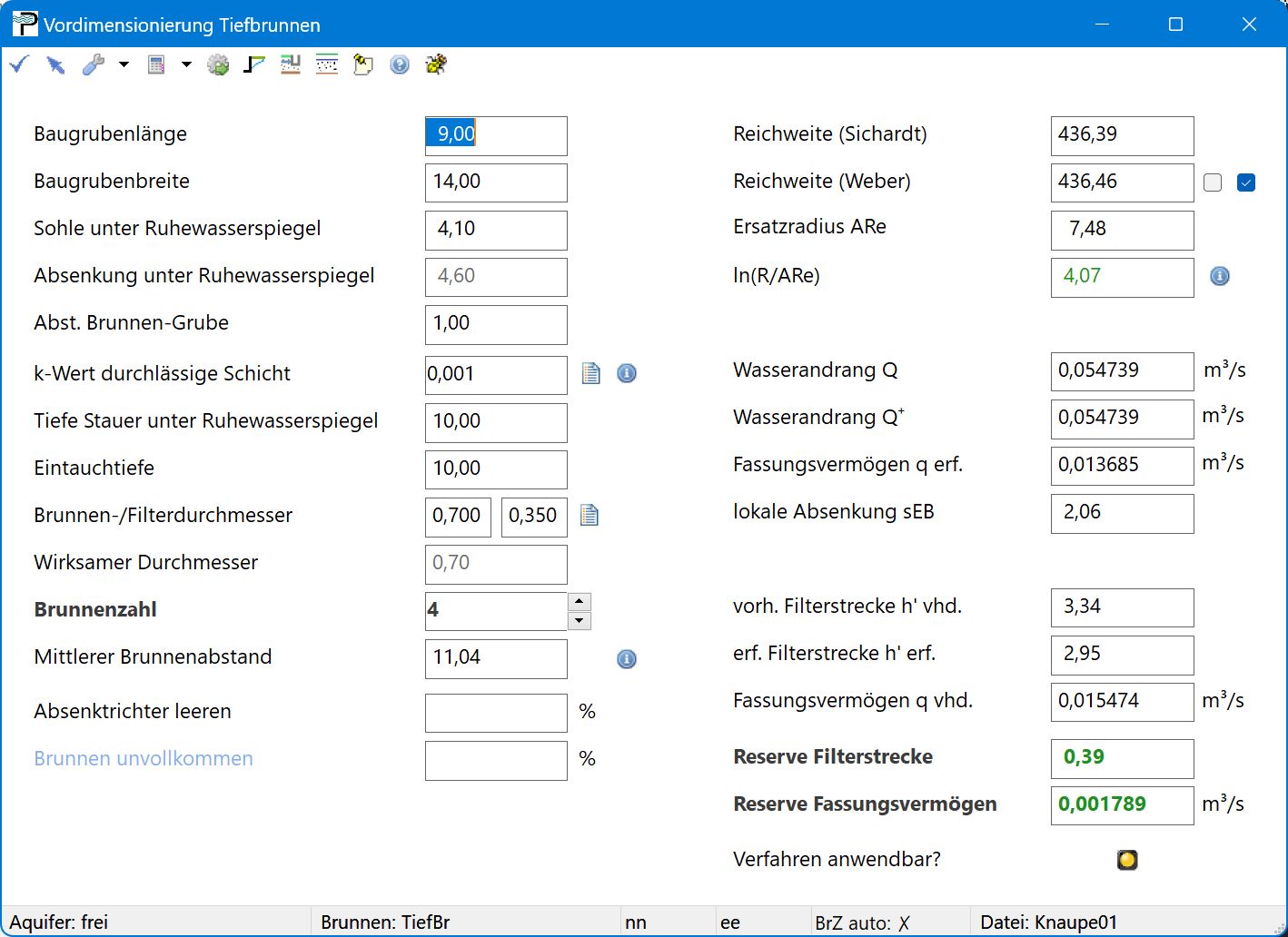
Task: Click the Brunnen unvollkommen link label
Action: [x=144, y=758]
